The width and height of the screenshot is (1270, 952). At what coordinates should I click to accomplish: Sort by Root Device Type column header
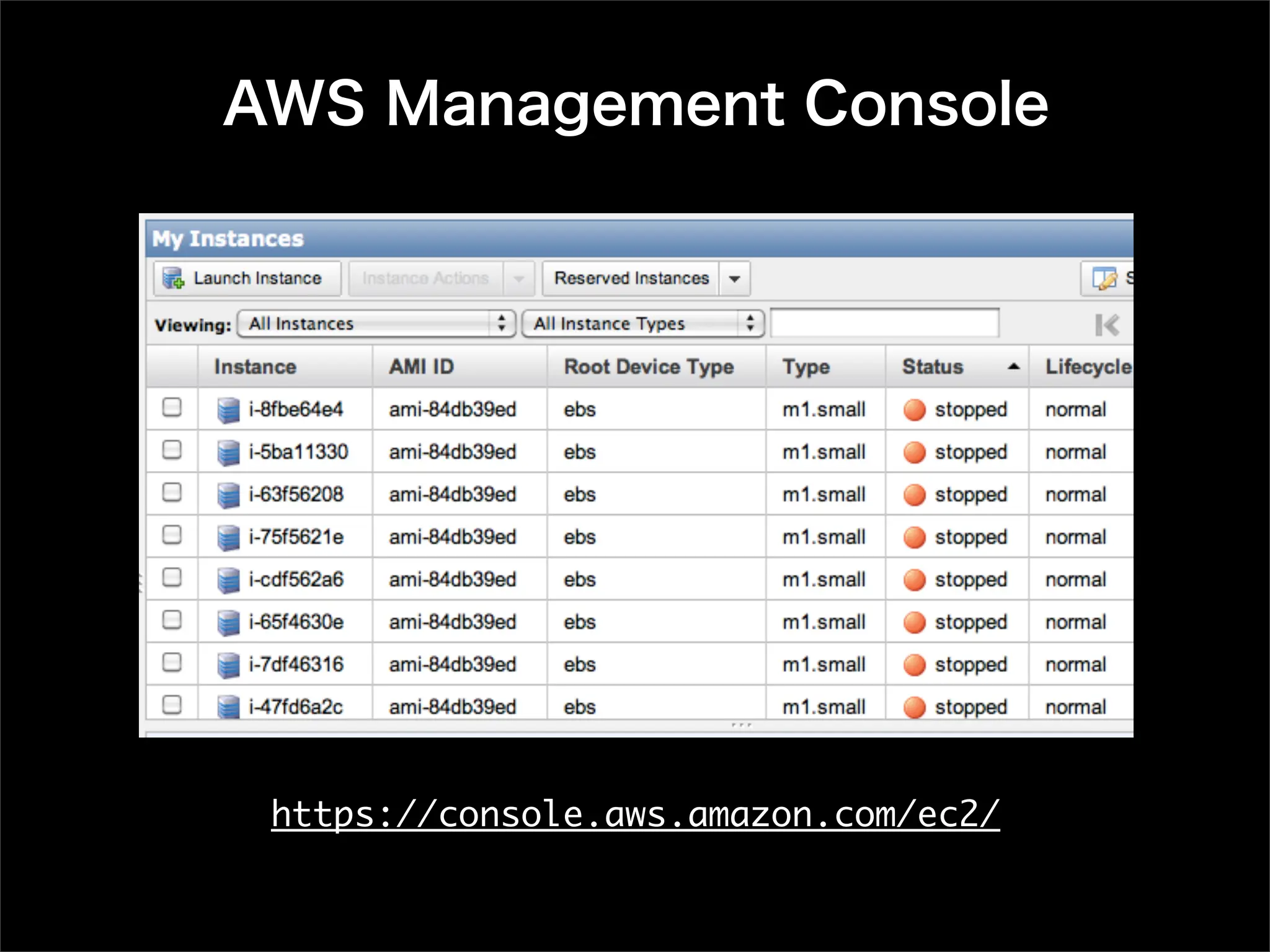(x=657, y=367)
